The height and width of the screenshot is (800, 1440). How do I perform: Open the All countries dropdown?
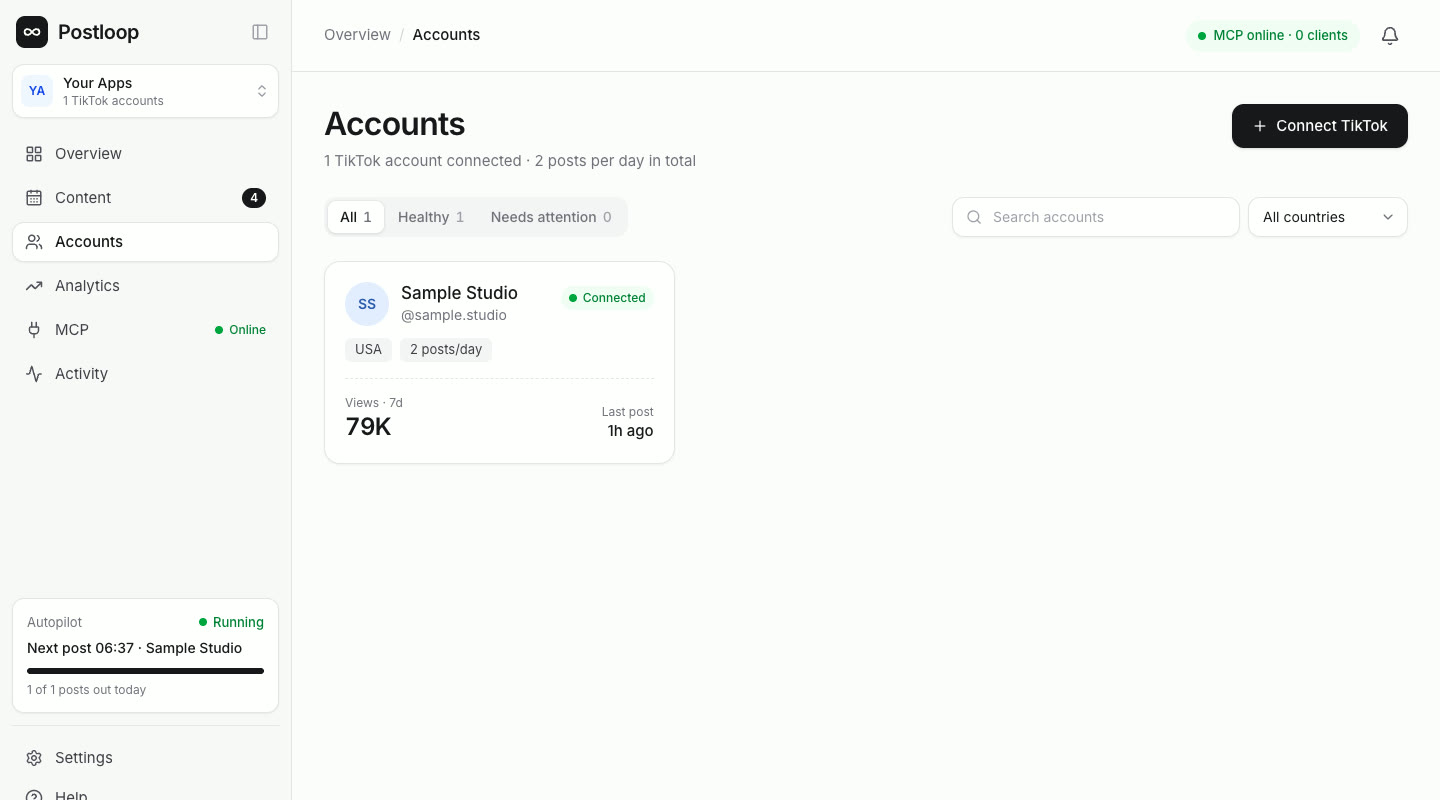pos(1328,217)
